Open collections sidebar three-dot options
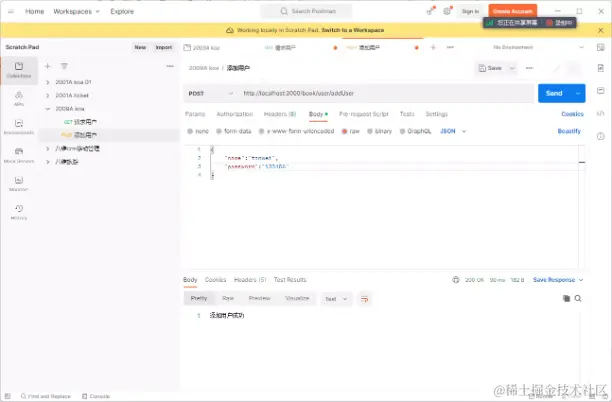This screenshot has width=612, height=402. [x=170, y=66]
